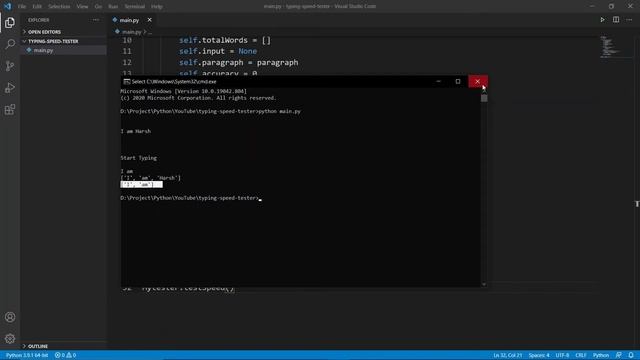The height and width of the screenshot is (360, 640).
Task: Click the feedback icon in status bar
Action: click(619, 355)
